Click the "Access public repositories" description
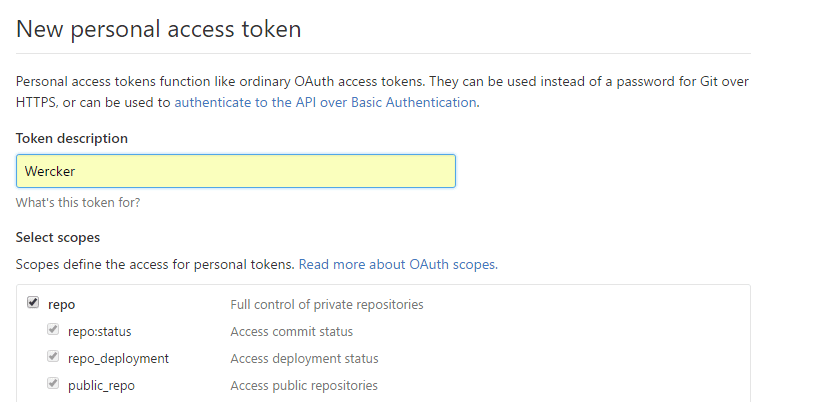This screenshot has height=402, width=835. (x=303, y=385)
